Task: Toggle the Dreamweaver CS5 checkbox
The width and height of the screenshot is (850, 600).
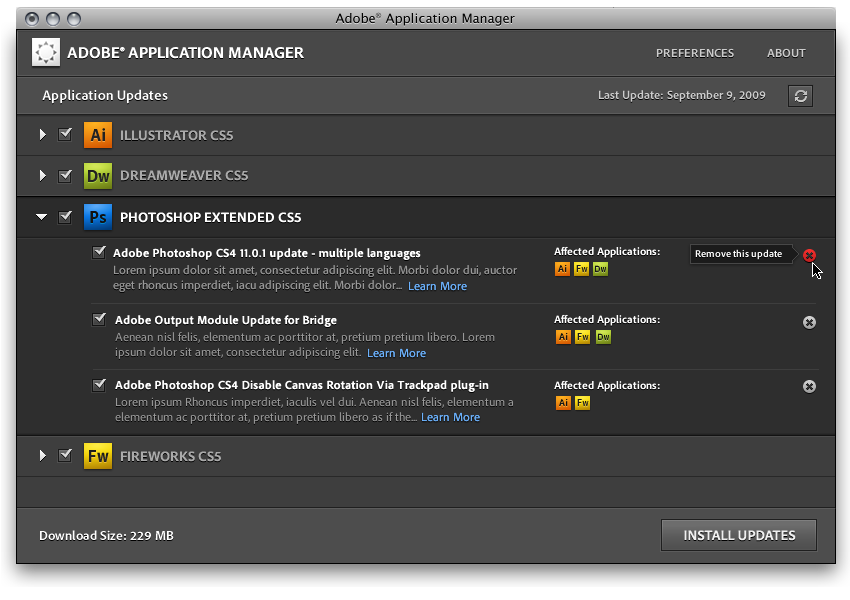Action: [x=65, y=176]
